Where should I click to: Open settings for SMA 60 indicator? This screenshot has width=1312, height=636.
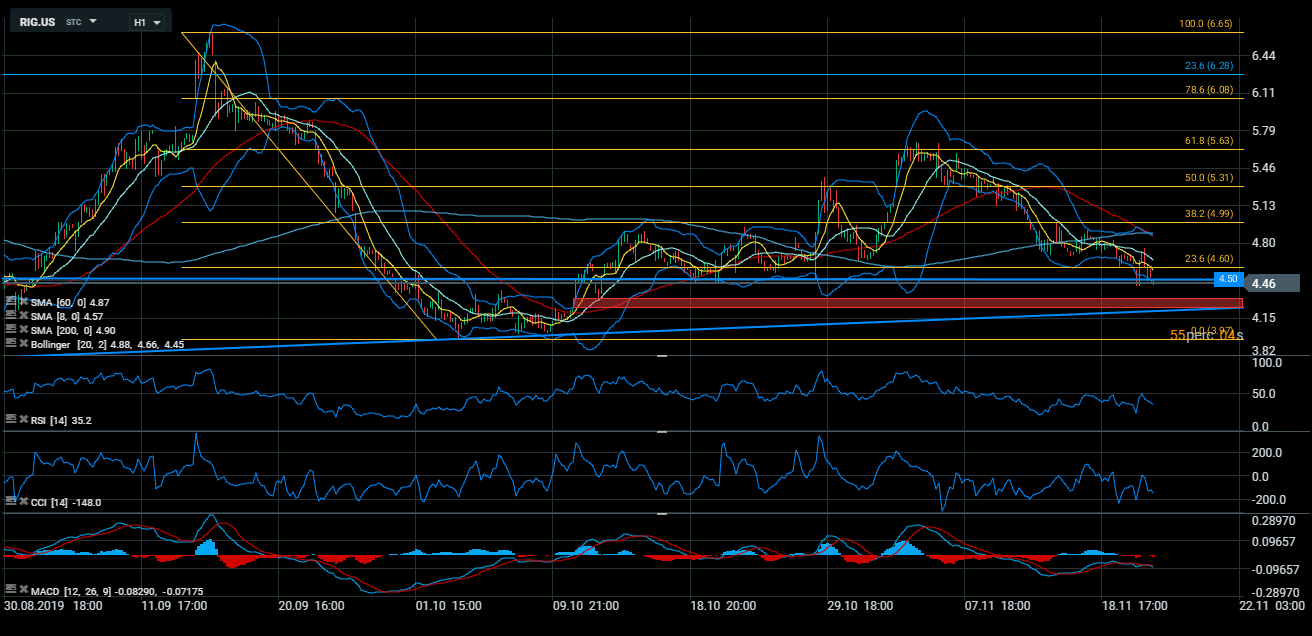click(11, 301)
